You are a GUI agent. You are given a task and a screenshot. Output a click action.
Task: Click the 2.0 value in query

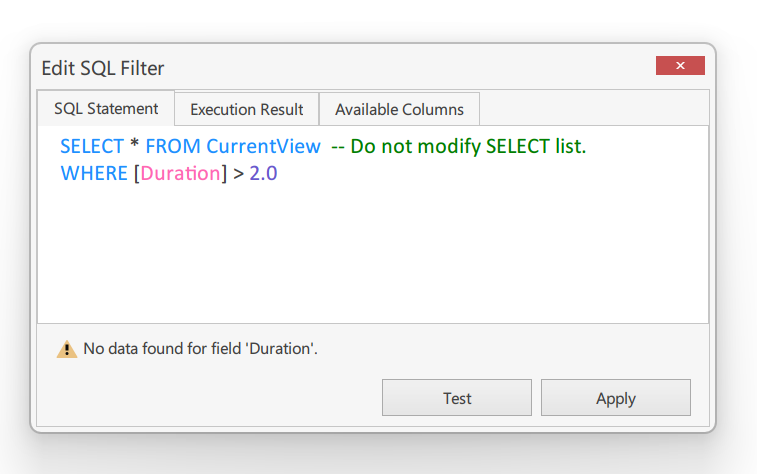coord(263,173)
